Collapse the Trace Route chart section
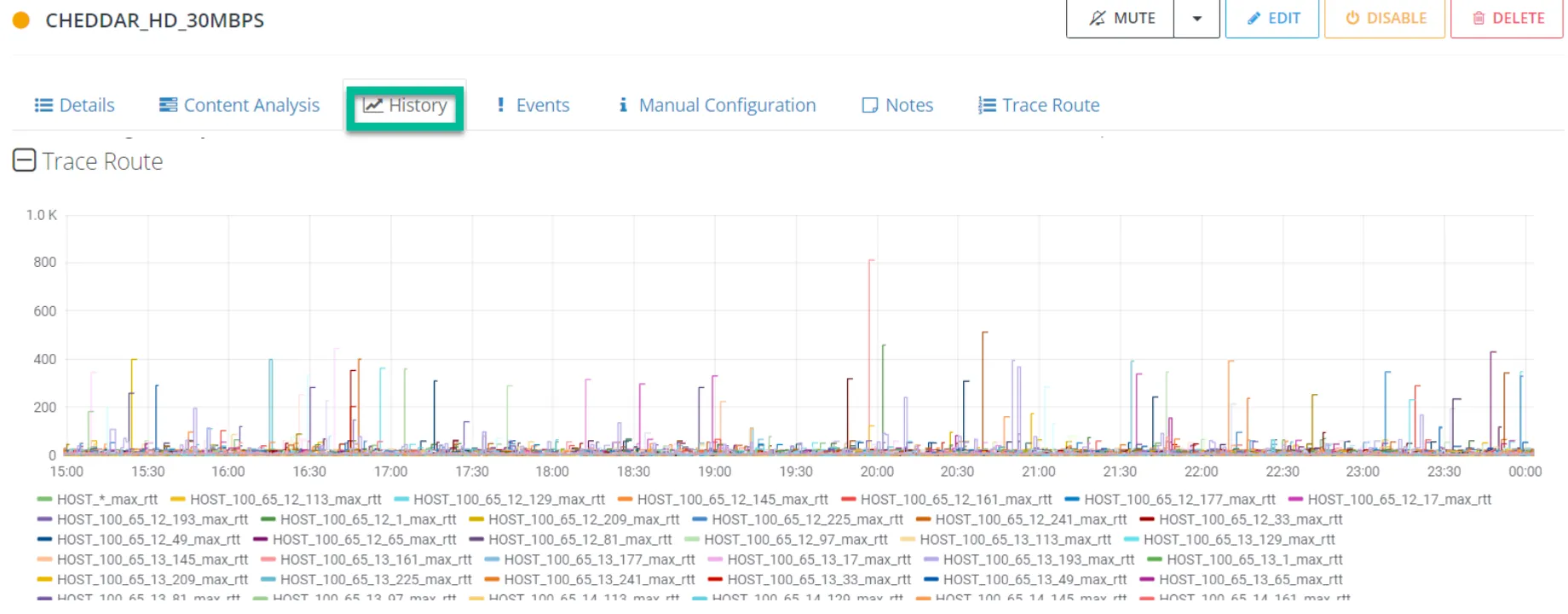 [25, 160]
